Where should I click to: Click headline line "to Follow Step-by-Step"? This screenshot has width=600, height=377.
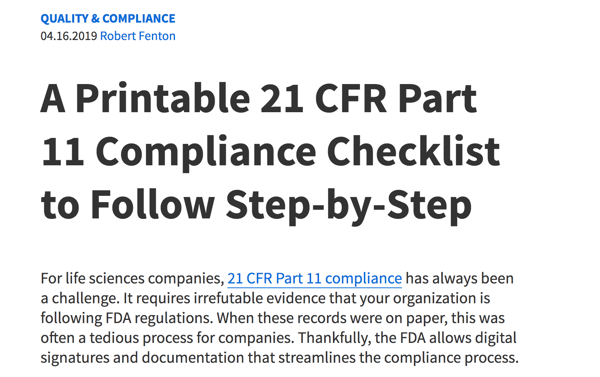[256, 205]
